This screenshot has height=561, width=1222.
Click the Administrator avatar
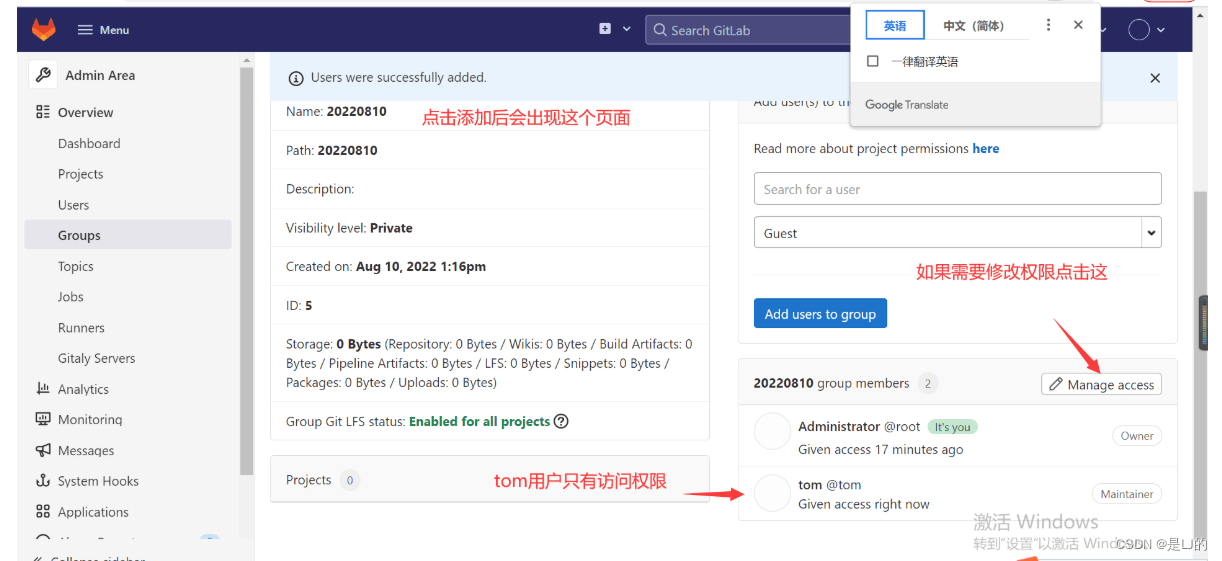(772, 431)
